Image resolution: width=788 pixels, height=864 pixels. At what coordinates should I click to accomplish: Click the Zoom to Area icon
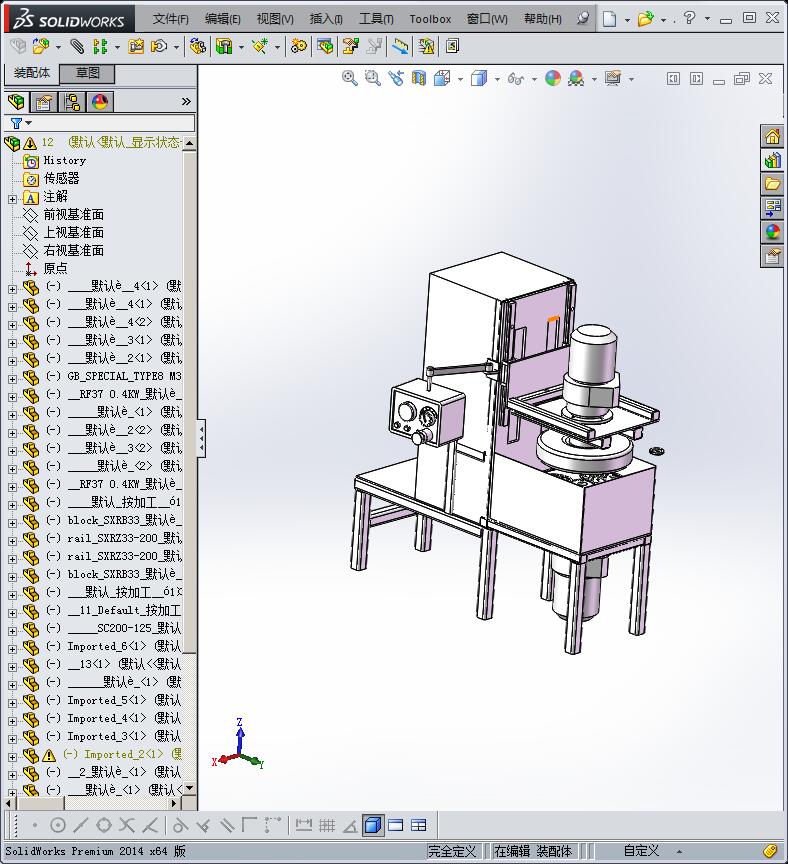(x=373, y=78)
